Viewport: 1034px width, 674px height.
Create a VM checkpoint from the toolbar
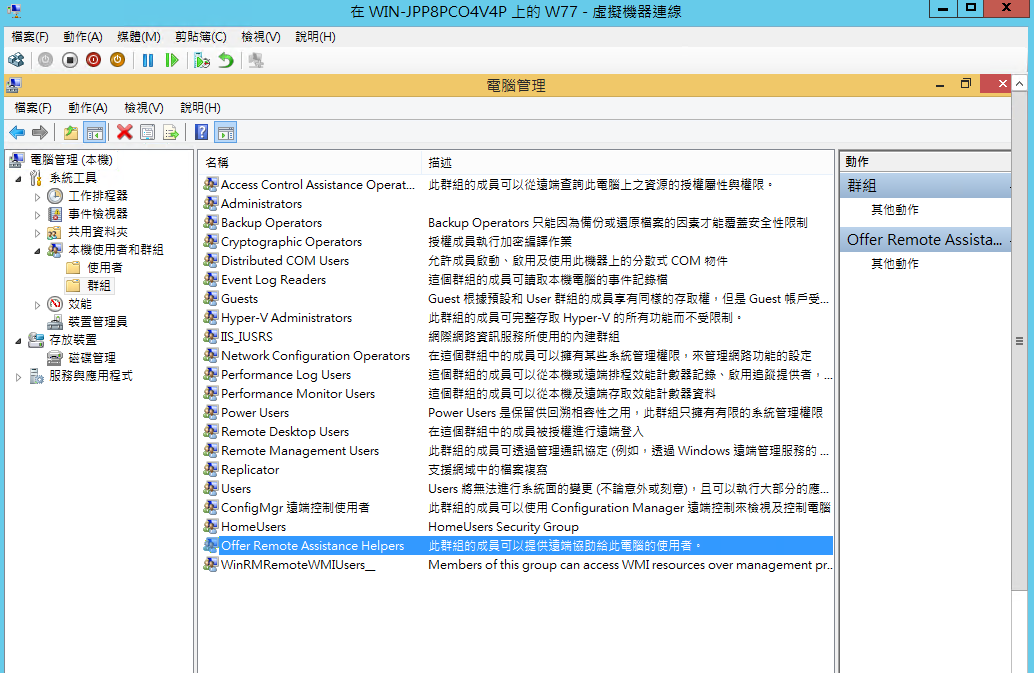coord(202,61)
